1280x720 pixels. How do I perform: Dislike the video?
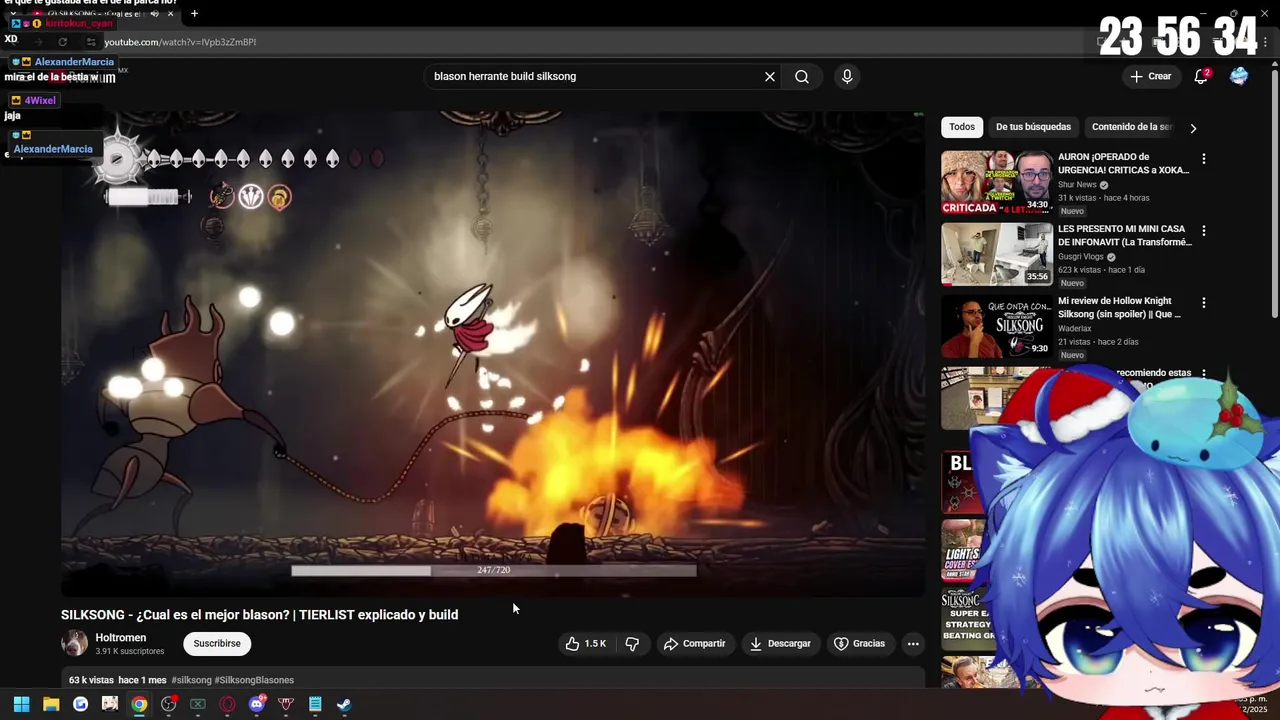632,644
